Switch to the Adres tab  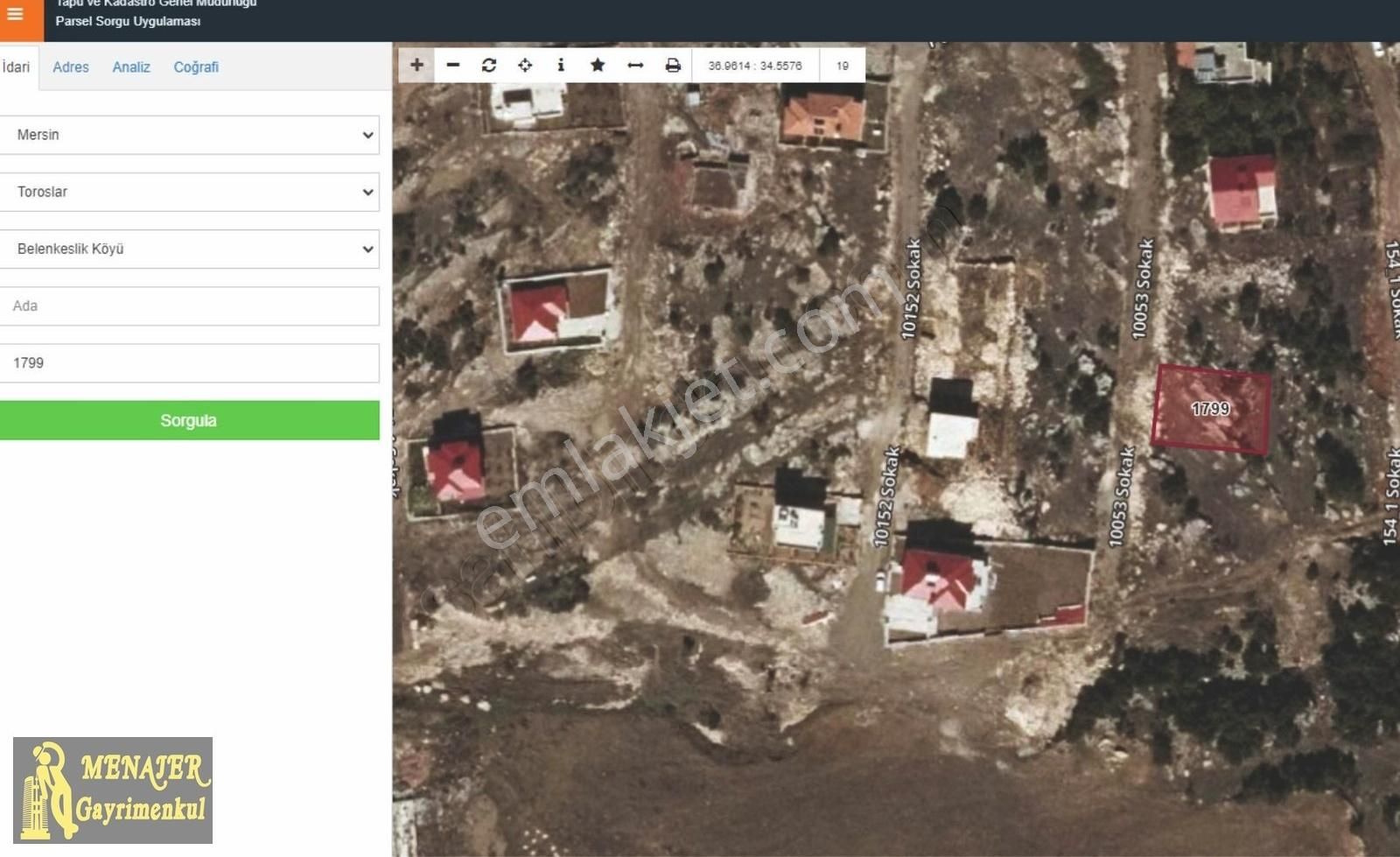tap(71, 67)
